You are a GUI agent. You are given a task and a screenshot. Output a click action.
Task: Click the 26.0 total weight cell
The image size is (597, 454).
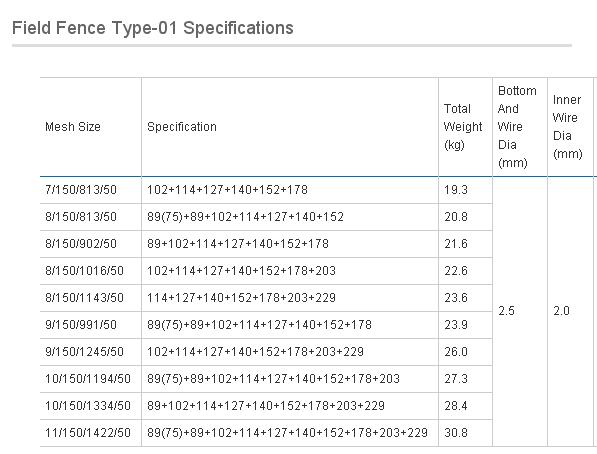(x=465, y=352)
